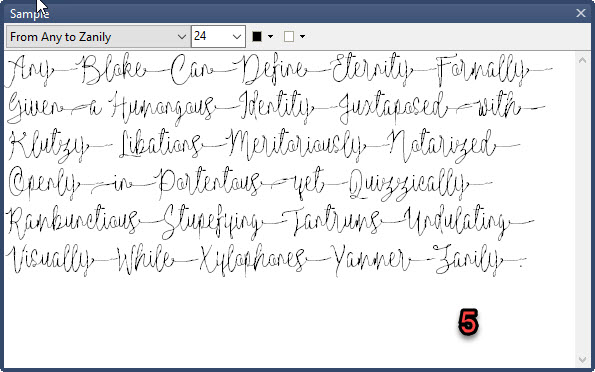Click the vertical scrollbar track

coord(582,209)
